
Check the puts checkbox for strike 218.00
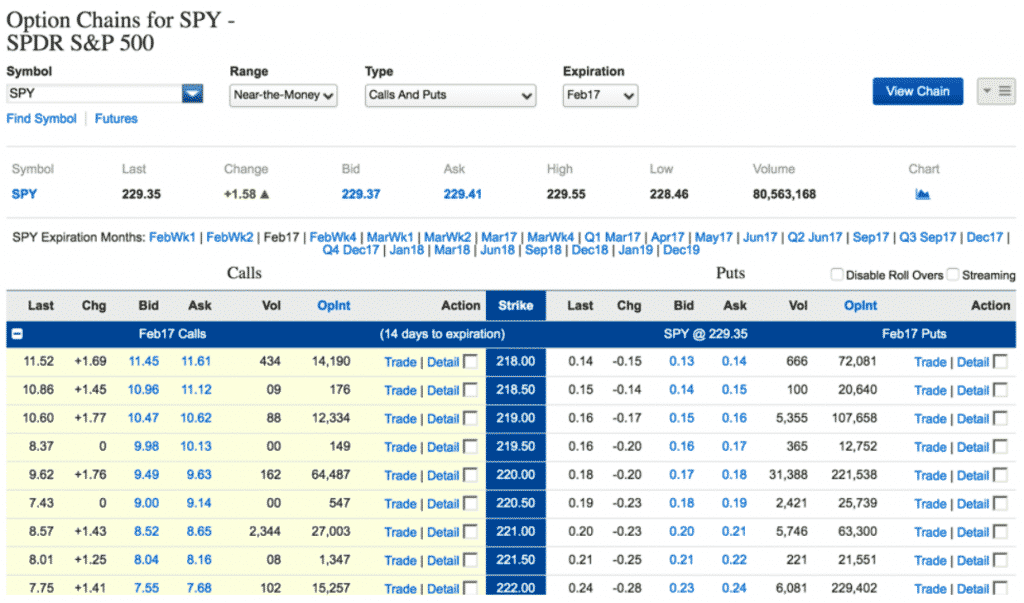tap(1000, 361)
